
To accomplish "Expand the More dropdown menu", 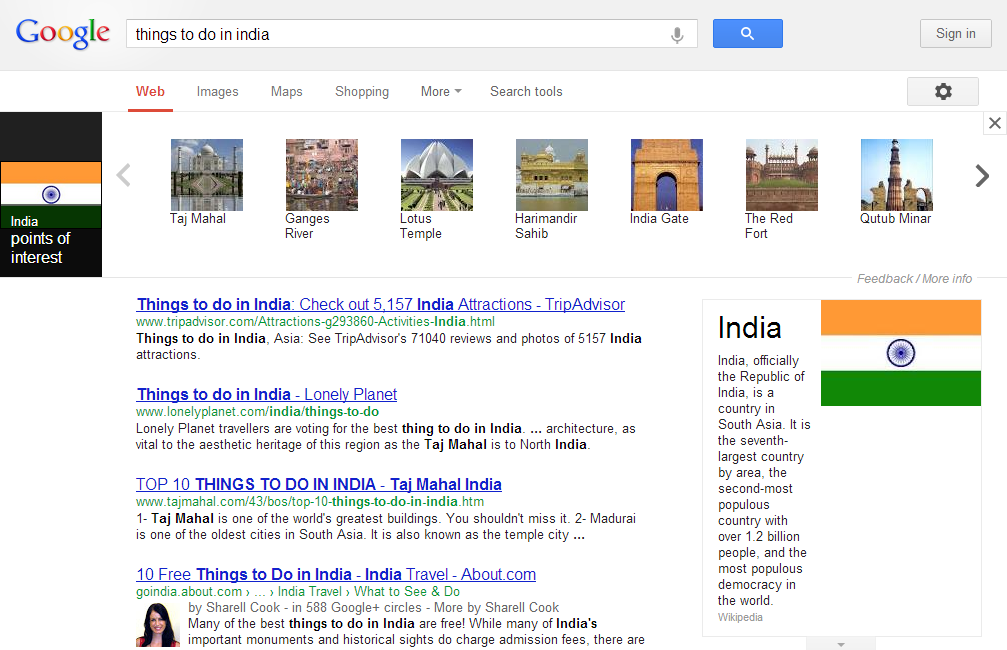I will [x=441, y=92].
